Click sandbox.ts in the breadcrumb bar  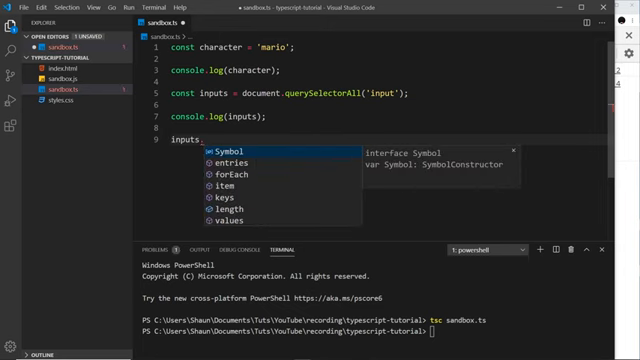[x=165, y=37]
